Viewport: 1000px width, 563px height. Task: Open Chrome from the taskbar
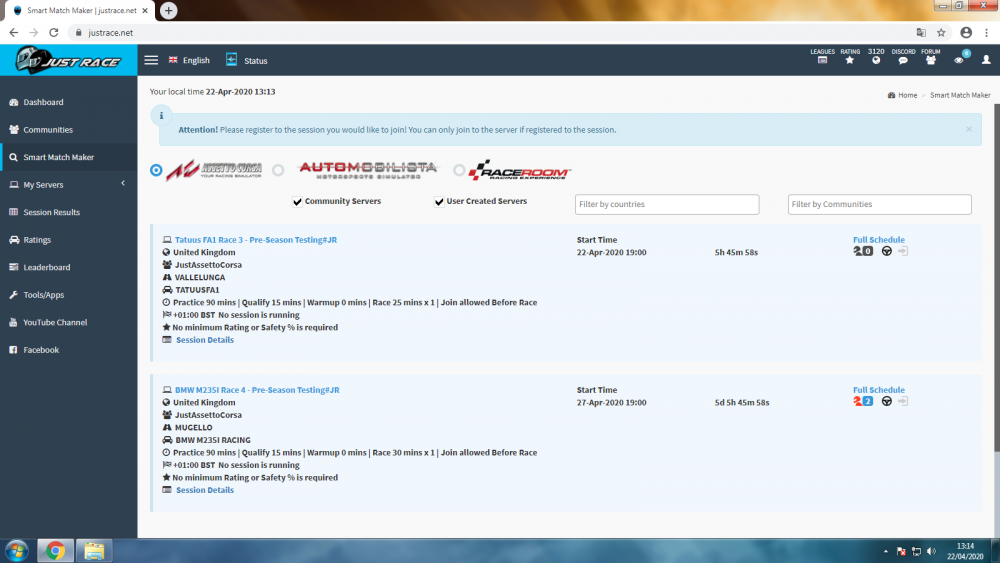pyautogui.click(x=55, y=550)
